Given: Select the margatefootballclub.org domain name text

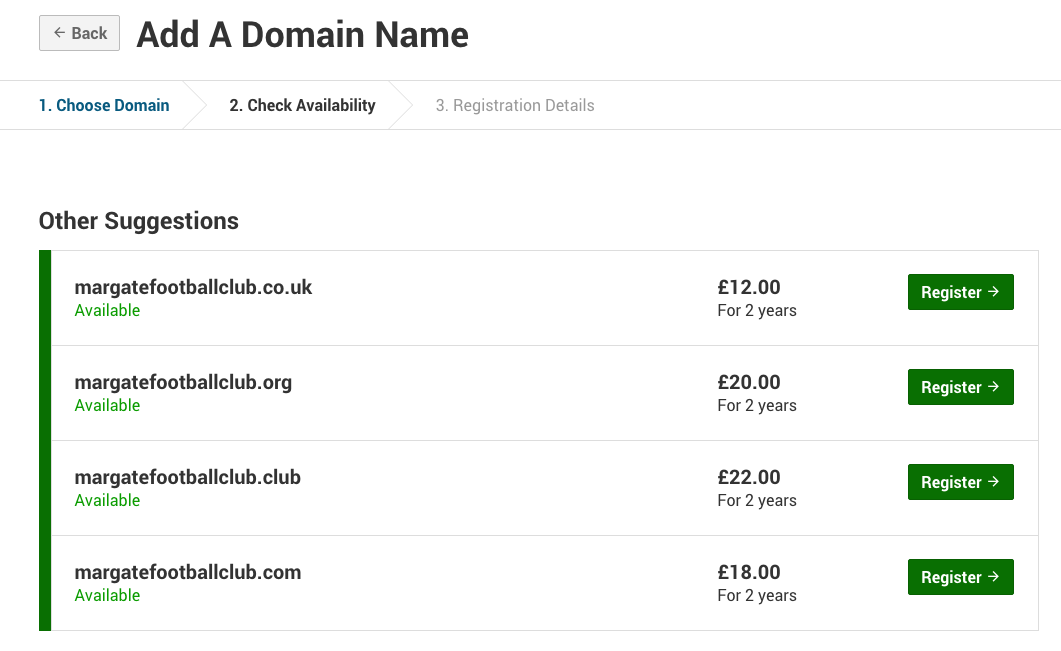Looking at the screenshot, I should click(x=183, y=383).
